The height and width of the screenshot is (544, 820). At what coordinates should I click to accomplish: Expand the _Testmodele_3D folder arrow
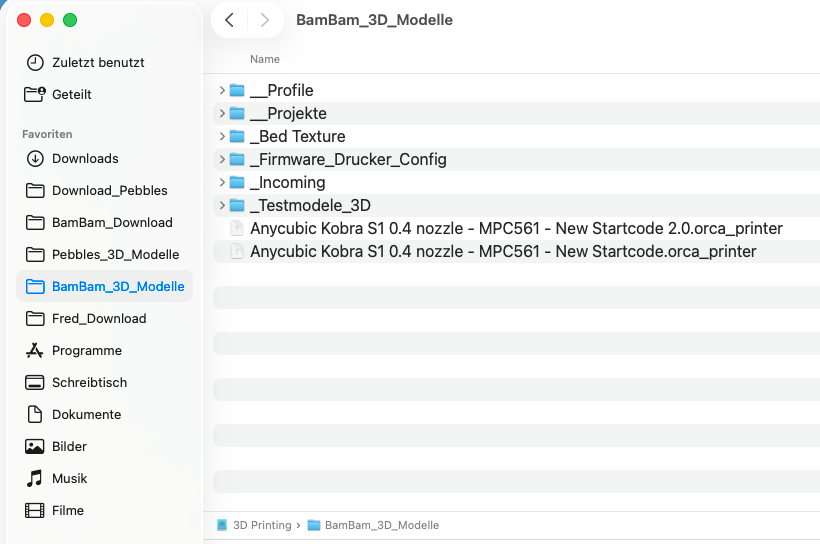pyautogui.click(x=222, y=206)
